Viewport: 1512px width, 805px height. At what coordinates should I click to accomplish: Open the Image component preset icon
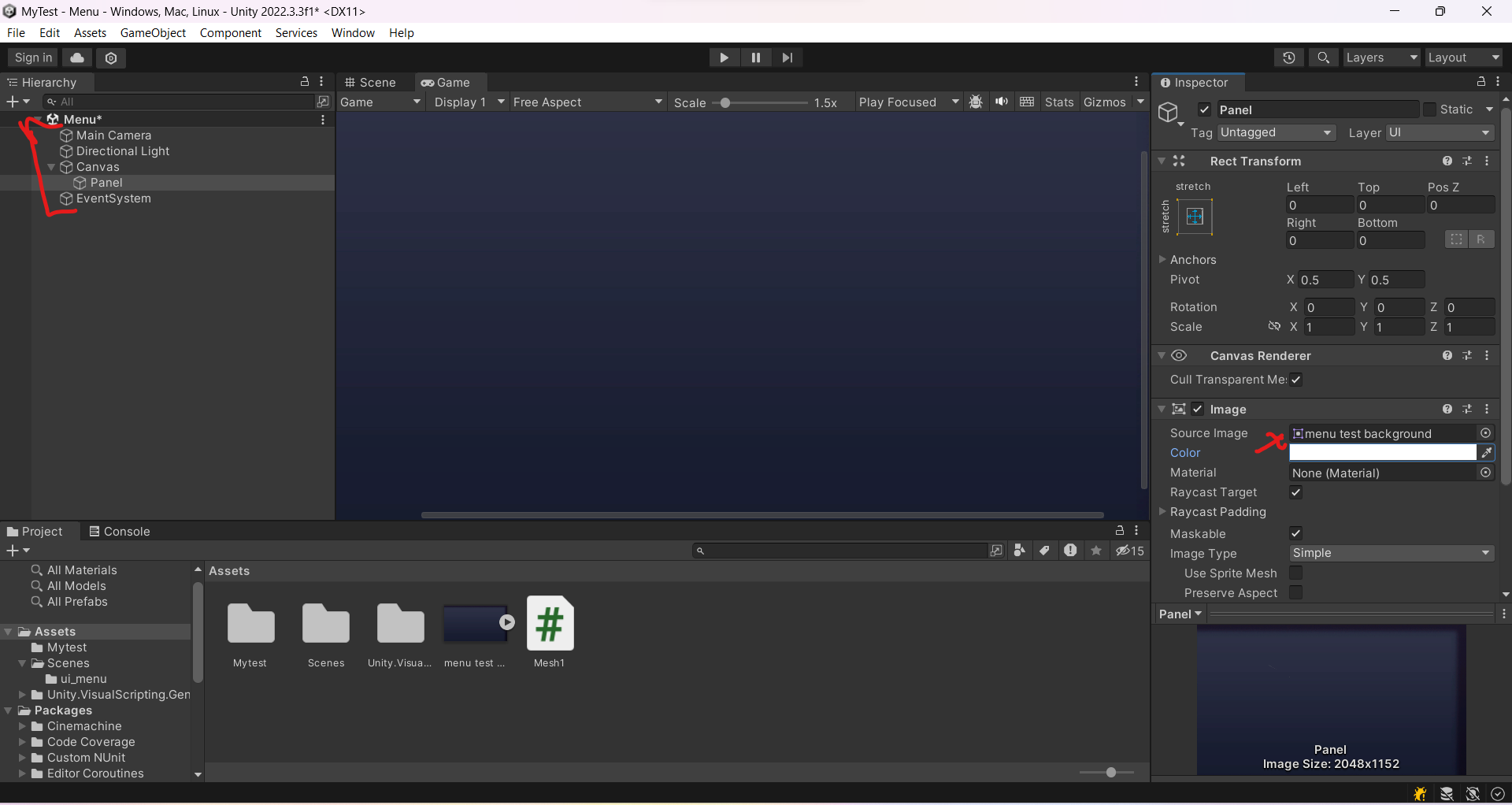click(1467, 410)
